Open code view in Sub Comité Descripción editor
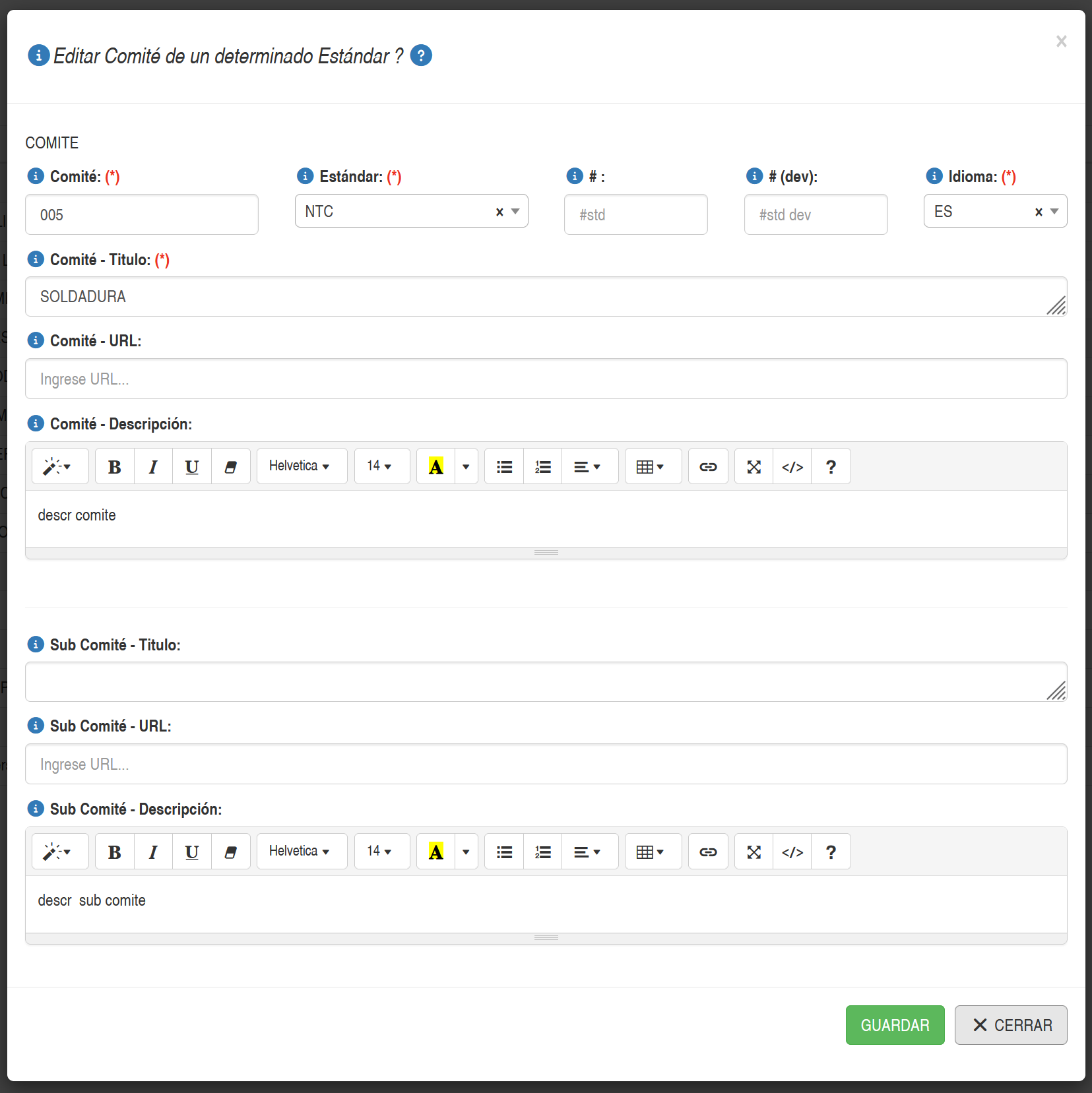Screen dimensions: 1092x1093 [792, 852]
